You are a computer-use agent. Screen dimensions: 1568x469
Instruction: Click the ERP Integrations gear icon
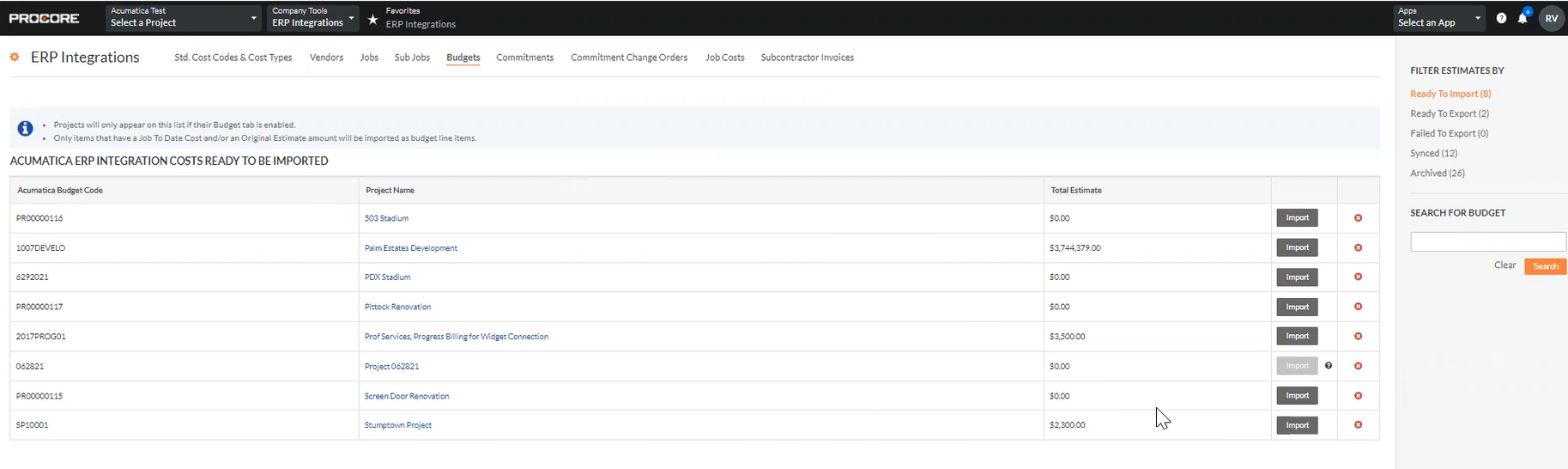tap(15, 57)
